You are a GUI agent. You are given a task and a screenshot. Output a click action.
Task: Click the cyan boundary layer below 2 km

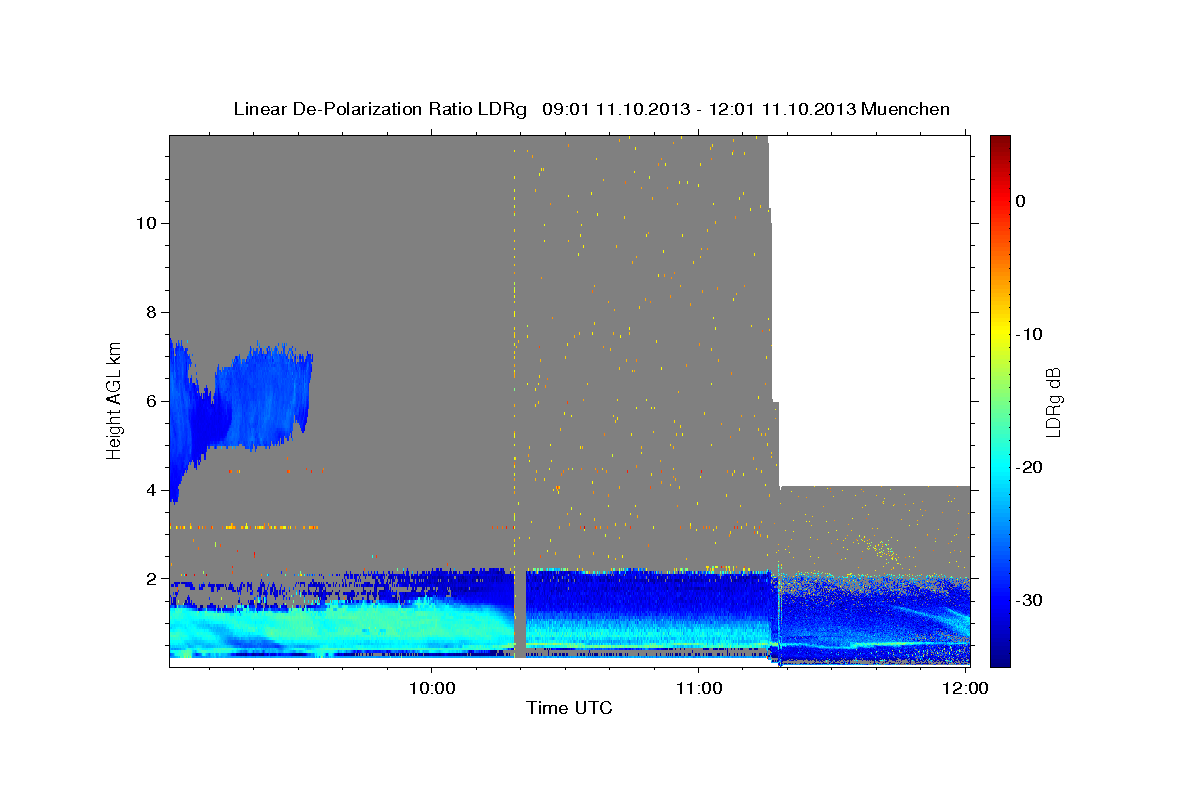click(340, 628)
